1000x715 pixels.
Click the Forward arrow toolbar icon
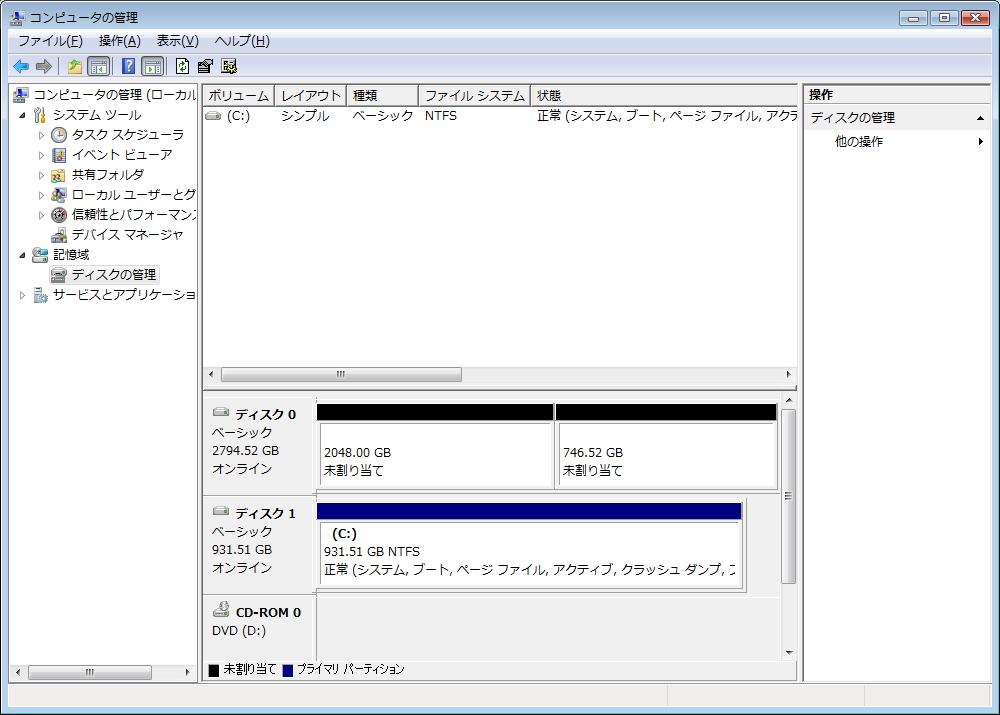pyautogui.click(x=43, y=66)
